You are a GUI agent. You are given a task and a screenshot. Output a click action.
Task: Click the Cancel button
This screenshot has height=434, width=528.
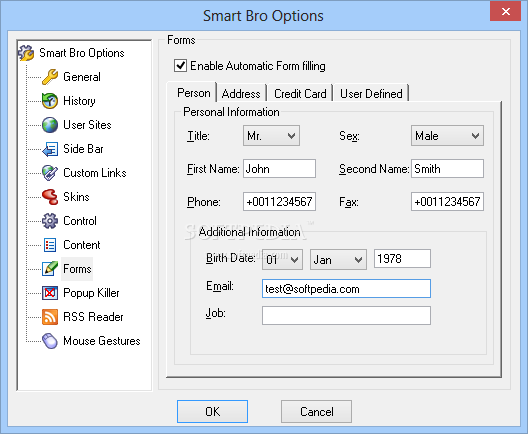pos(317,411)
